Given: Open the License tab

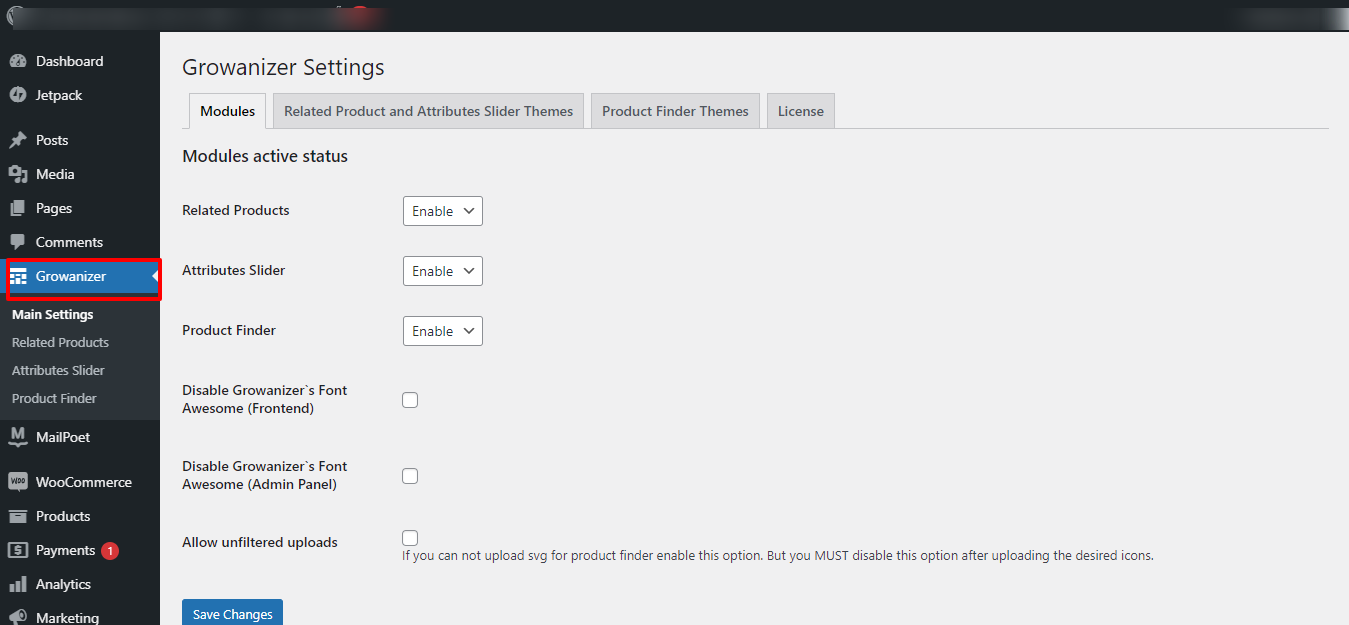Looking at the screenshot, I should pos(800,110).
